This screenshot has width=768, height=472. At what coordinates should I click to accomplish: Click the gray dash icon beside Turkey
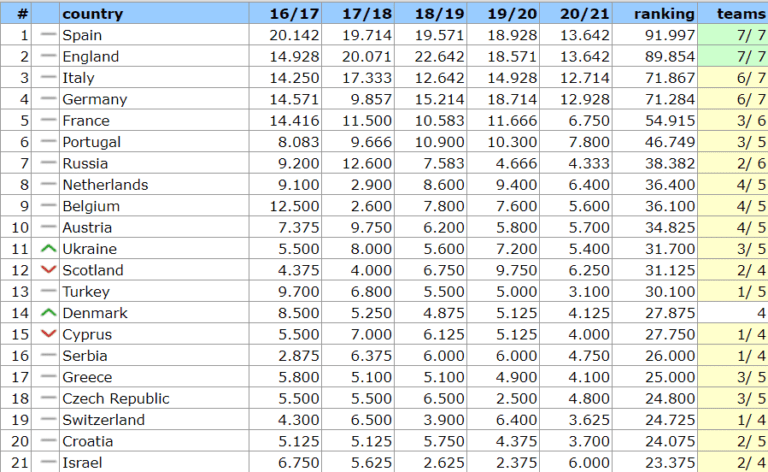[48, 291]
